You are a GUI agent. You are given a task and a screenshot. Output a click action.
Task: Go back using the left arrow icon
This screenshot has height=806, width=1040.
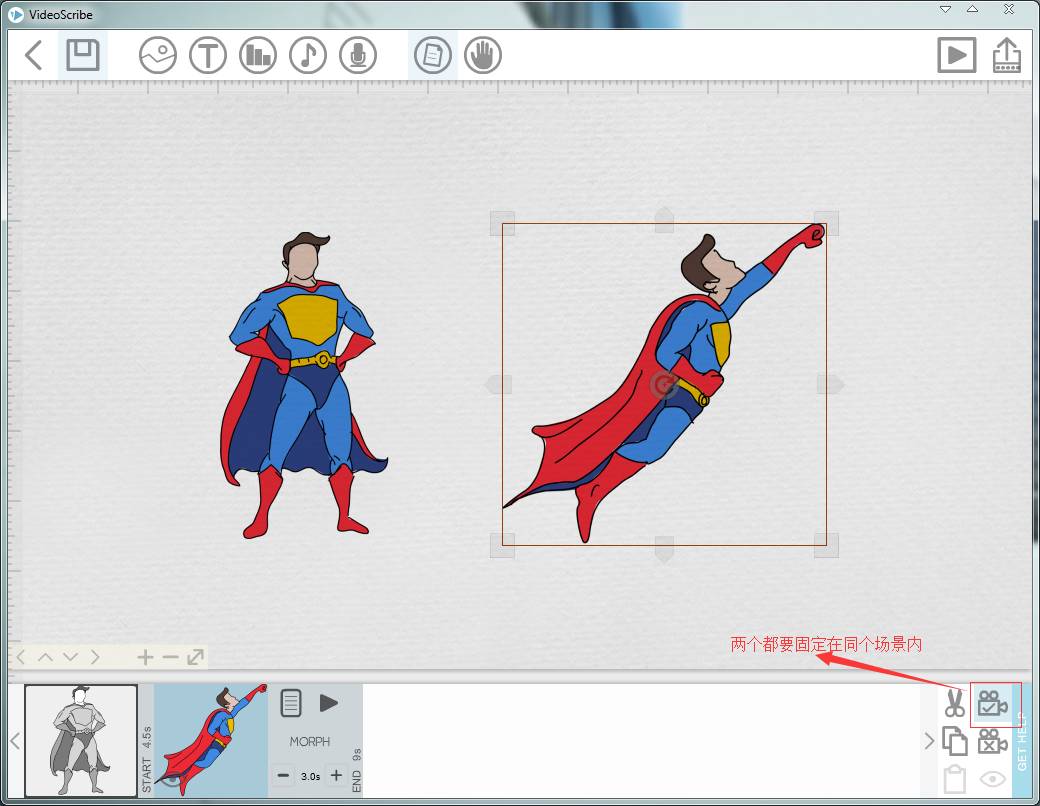coord(34,55)
